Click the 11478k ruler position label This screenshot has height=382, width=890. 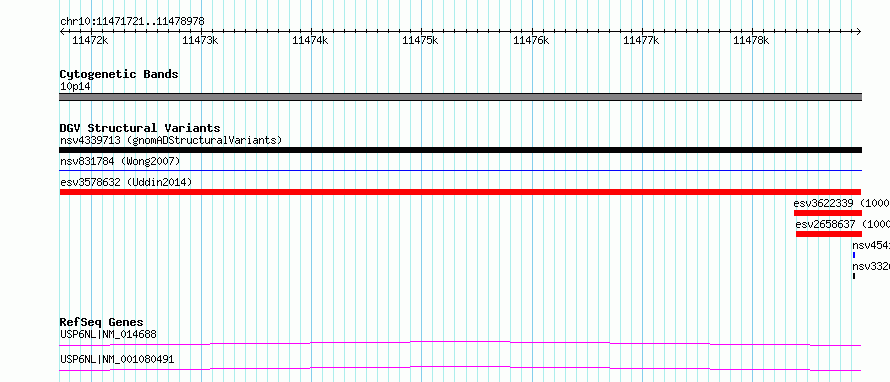tap(752, 40)
